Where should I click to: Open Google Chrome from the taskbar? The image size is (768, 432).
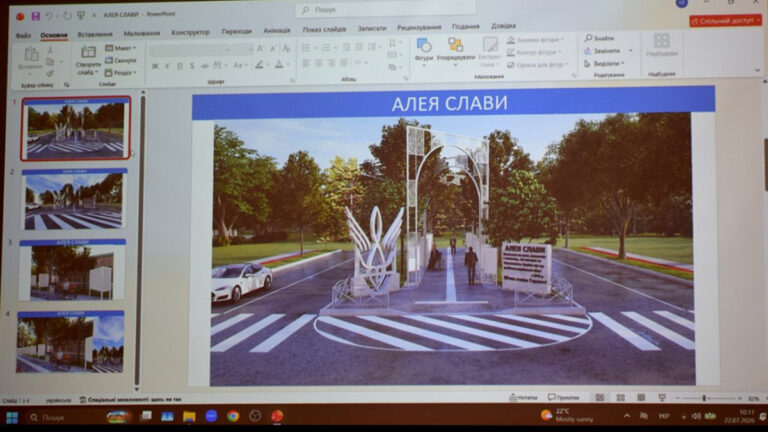[x=233, y=416]
